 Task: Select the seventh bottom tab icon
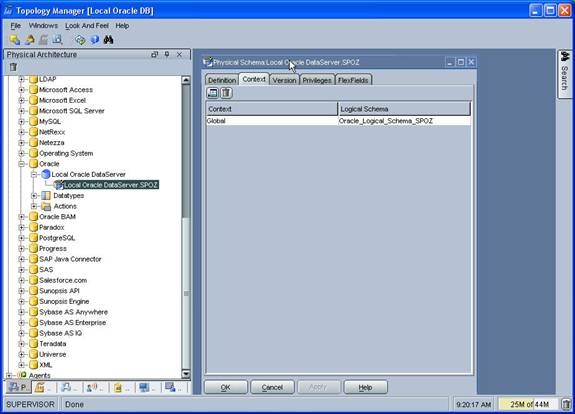pyautogui.click(x=174, y=387)
